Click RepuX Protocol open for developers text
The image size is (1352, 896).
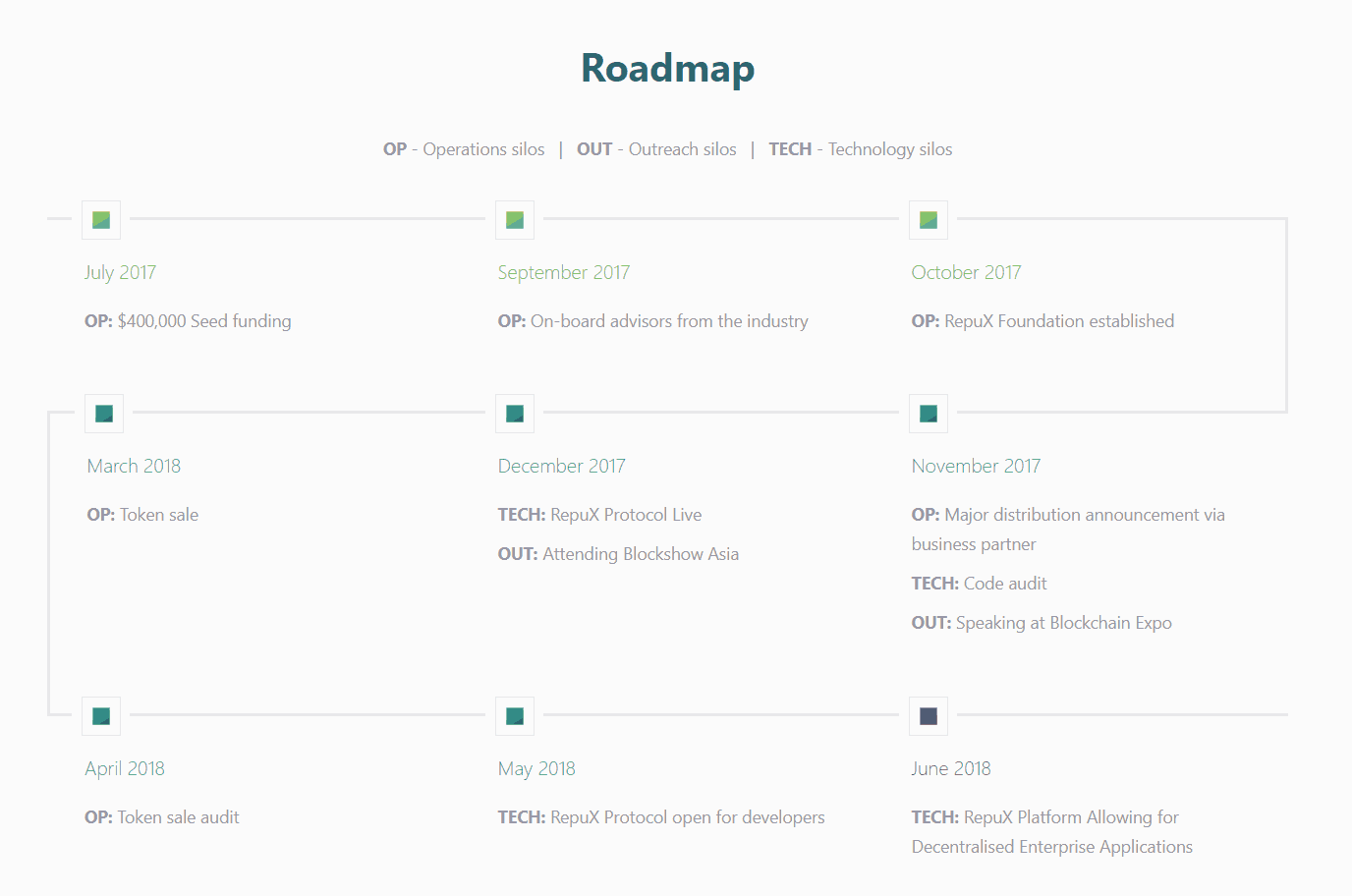point(661,817)
